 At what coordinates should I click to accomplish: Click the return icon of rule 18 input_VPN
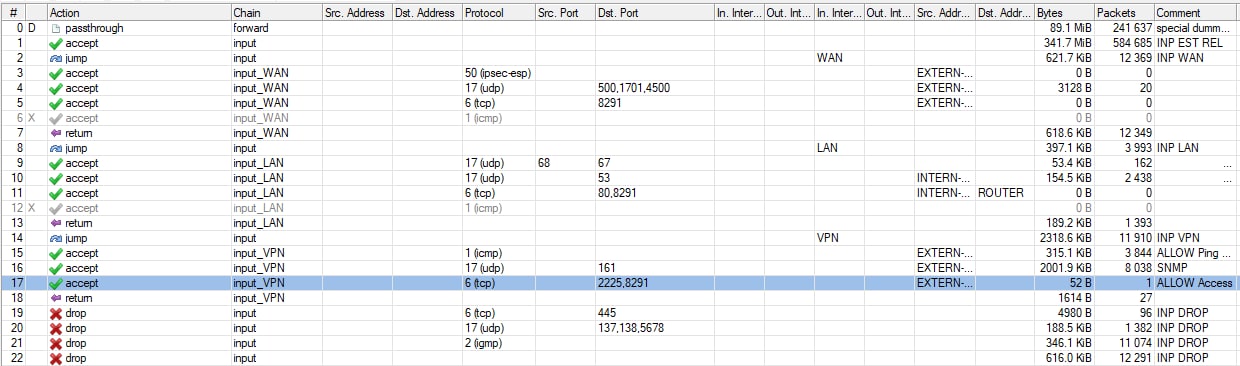[55, 298]
